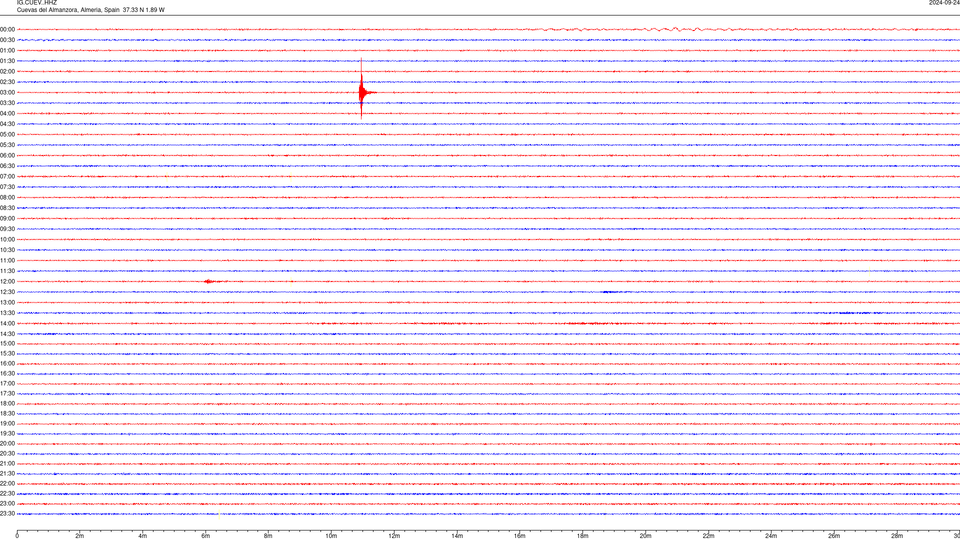Choose the 14:30 time label
This screenshot has width=960, height=540.
tap(7, 334)
